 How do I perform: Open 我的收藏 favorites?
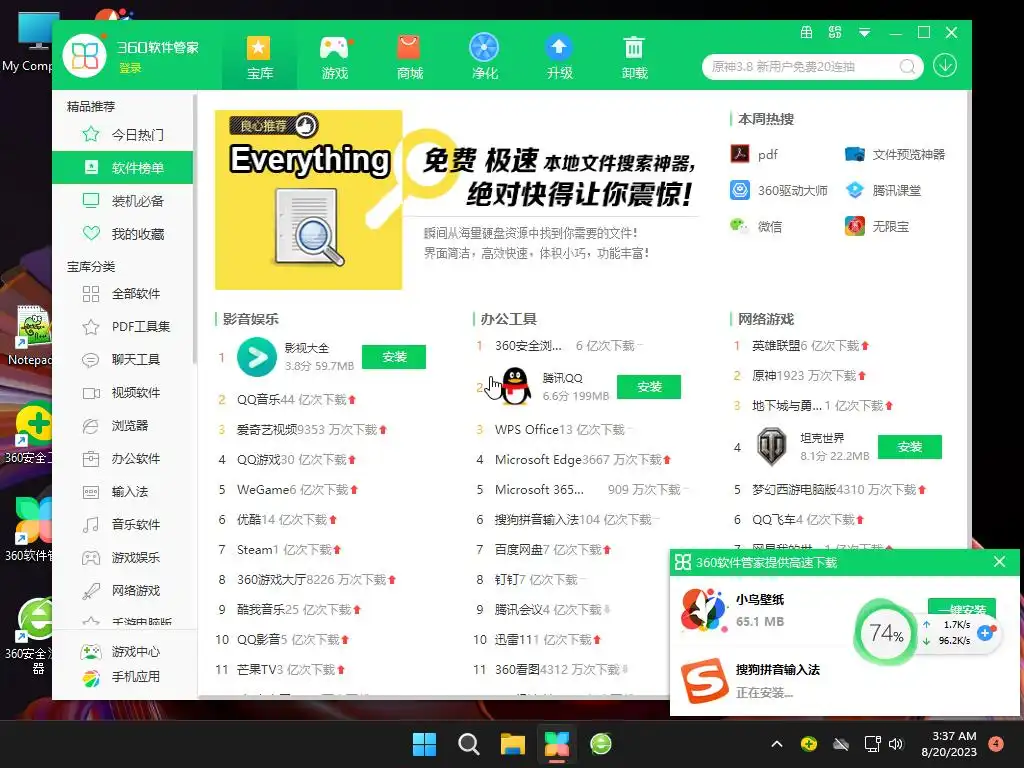(123, 234)
